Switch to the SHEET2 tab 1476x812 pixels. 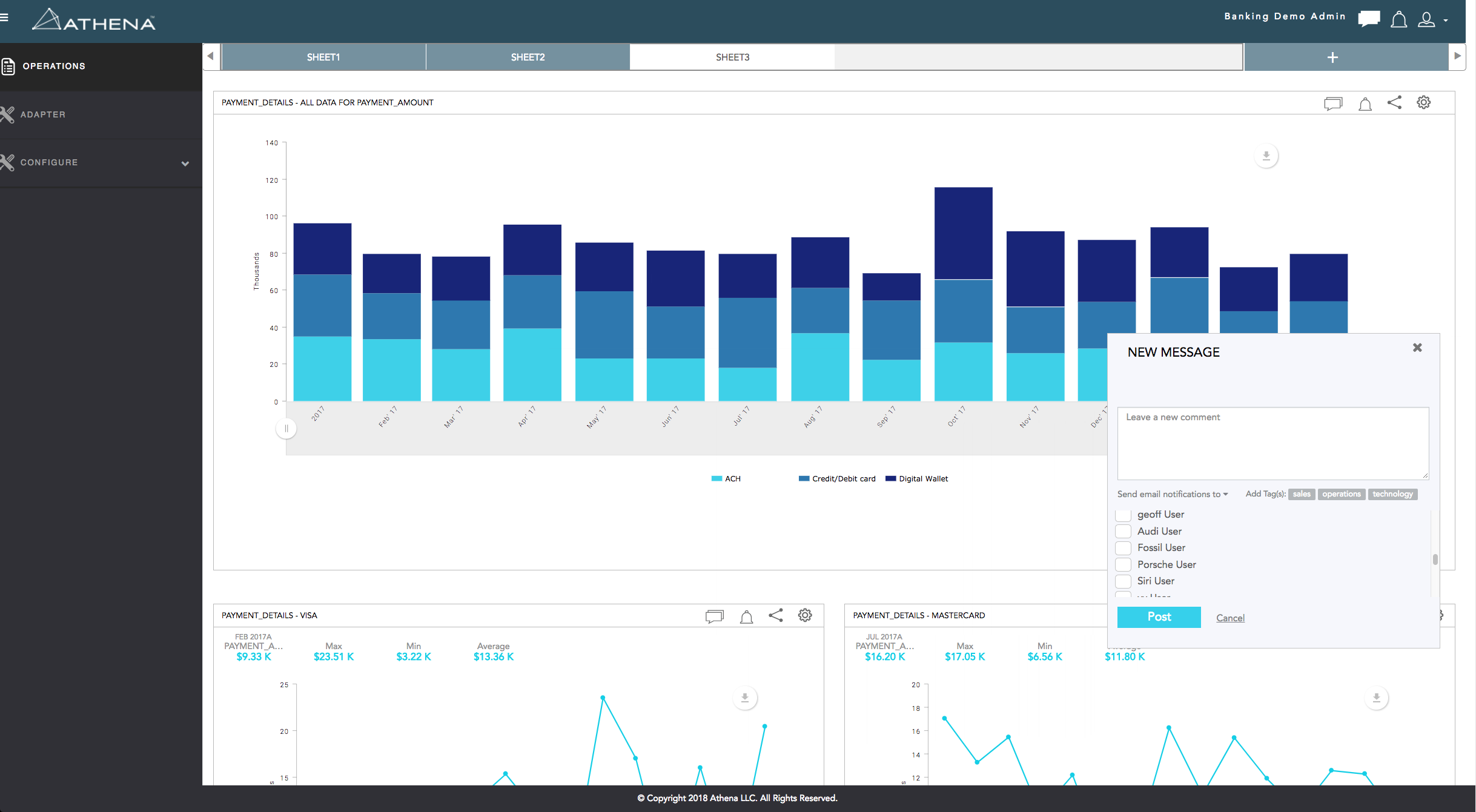tap(528, 58)
